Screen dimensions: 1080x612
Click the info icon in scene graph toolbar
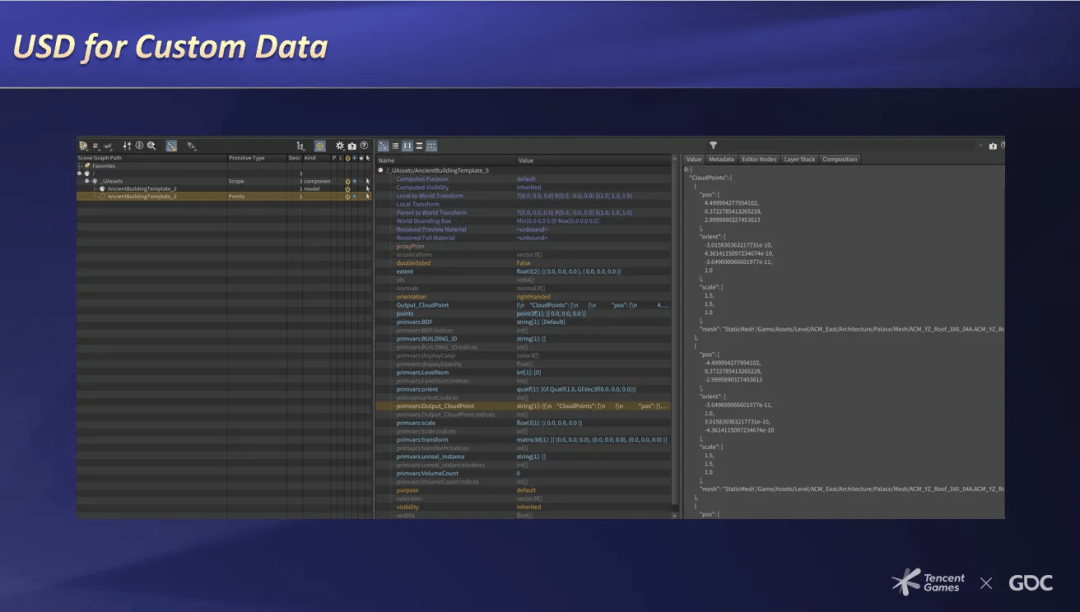tap(139, 146)
